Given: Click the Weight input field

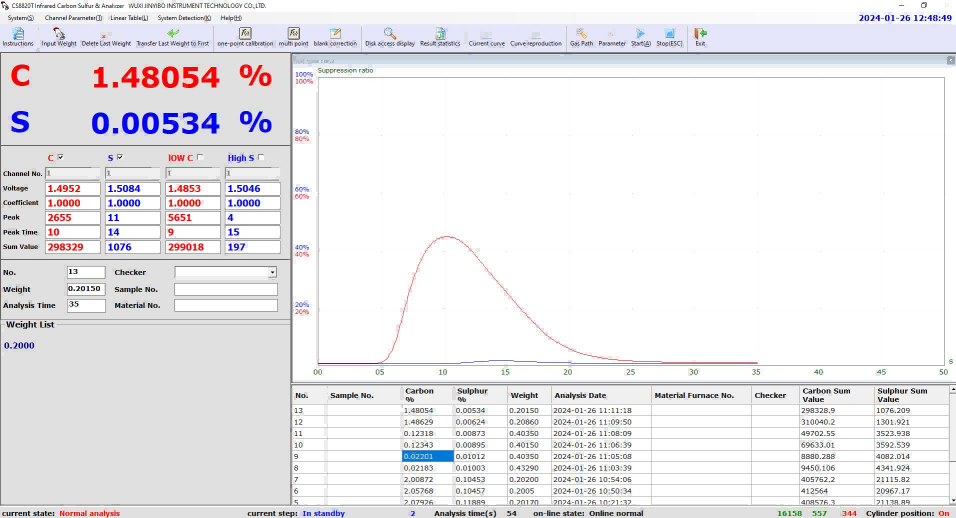Looking at the screenshot, I should coord(86,289).
